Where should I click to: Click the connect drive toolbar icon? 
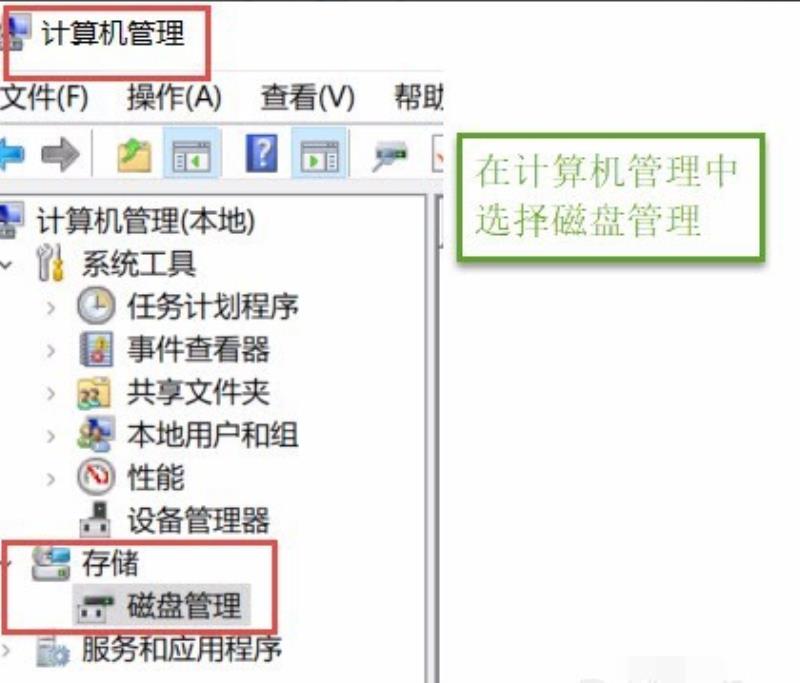(390, 155)
